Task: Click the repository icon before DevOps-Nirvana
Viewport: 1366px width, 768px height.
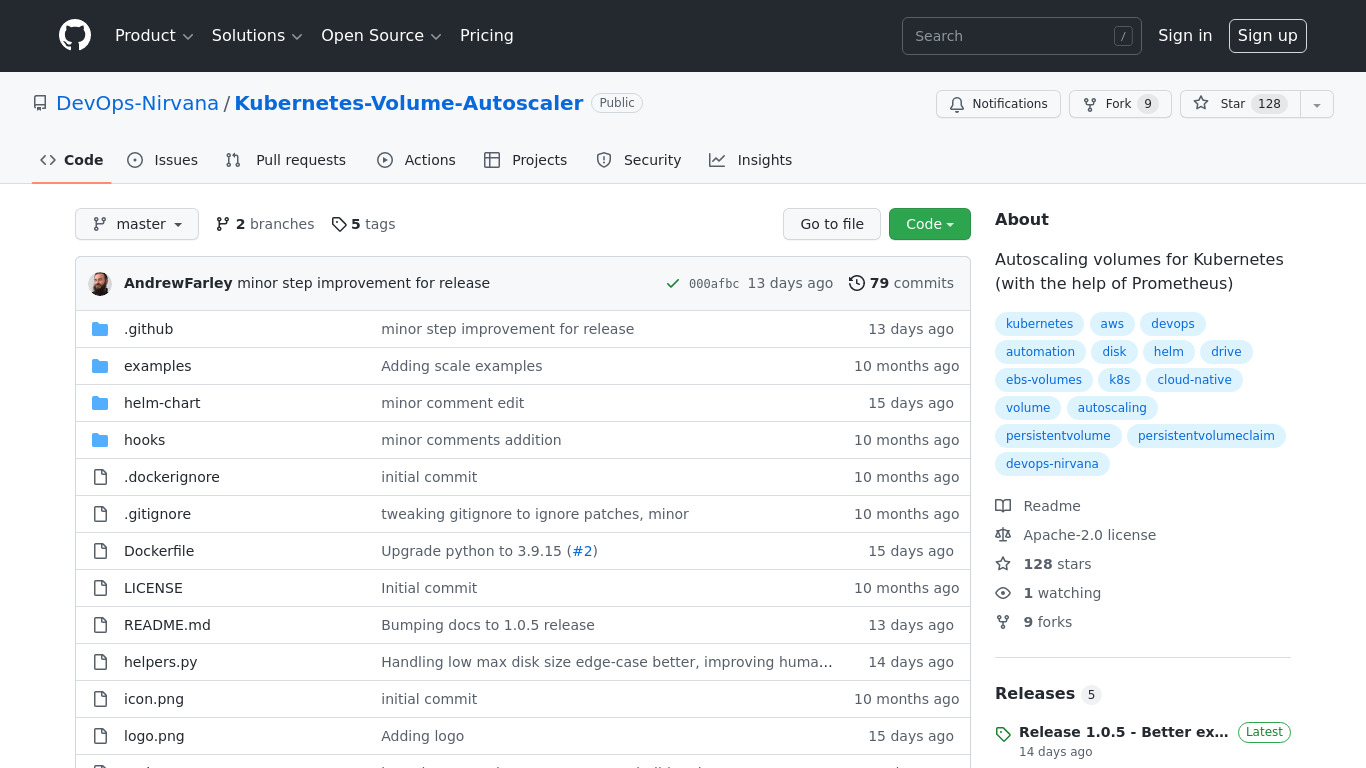Action: tap(40, 103)
